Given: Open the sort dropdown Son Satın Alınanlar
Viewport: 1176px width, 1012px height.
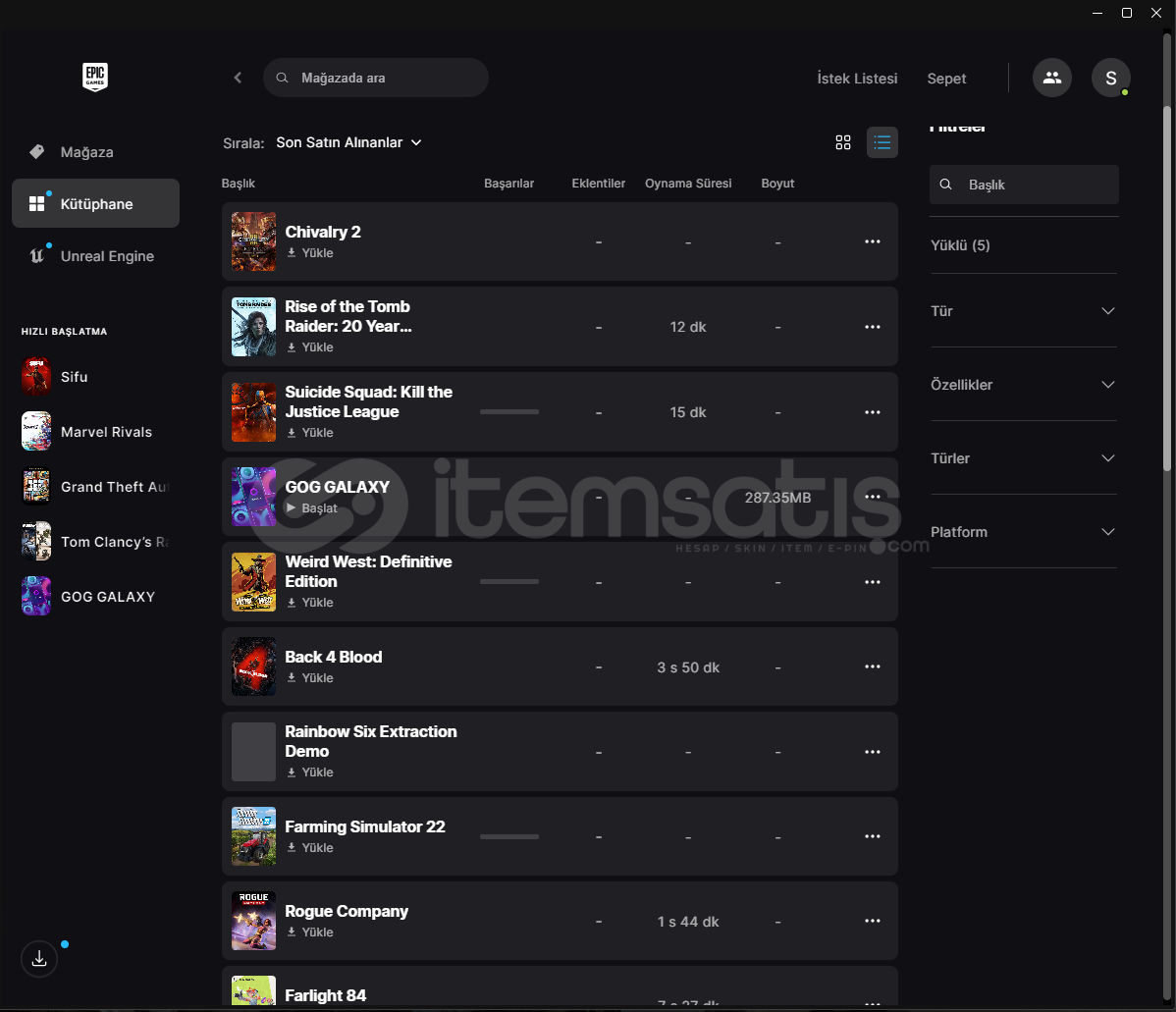Looking at the screenshot, I should pos(348,142).
